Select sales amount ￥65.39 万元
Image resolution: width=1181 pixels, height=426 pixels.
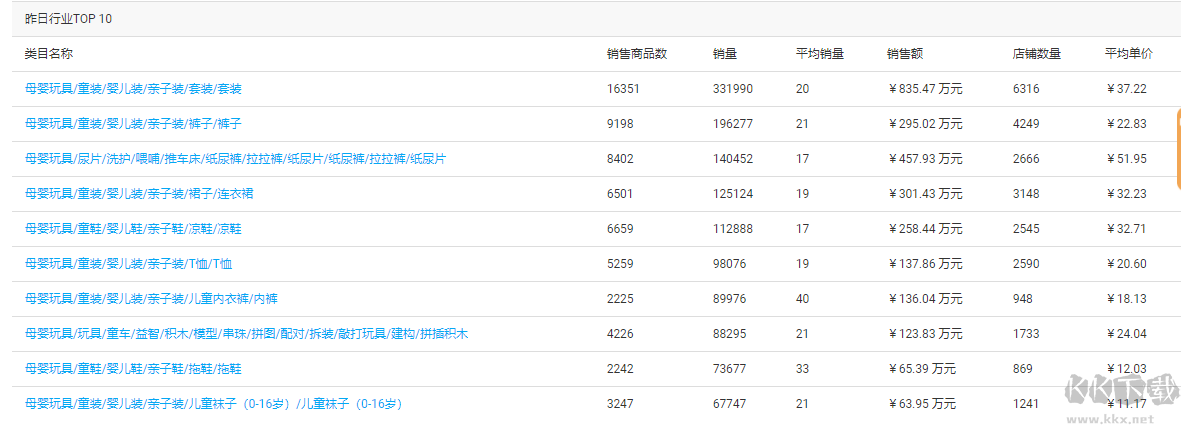click(922, 369)
